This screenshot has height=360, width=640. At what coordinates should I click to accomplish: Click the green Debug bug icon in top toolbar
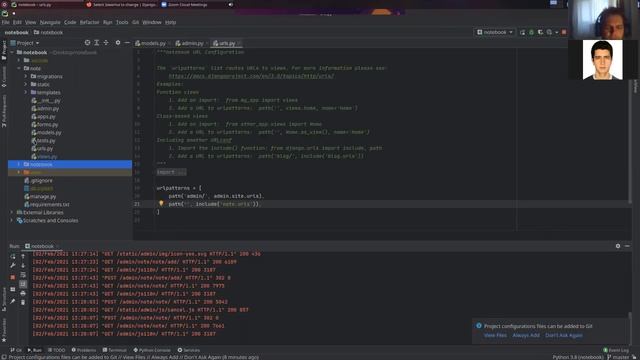click(531, 32)
